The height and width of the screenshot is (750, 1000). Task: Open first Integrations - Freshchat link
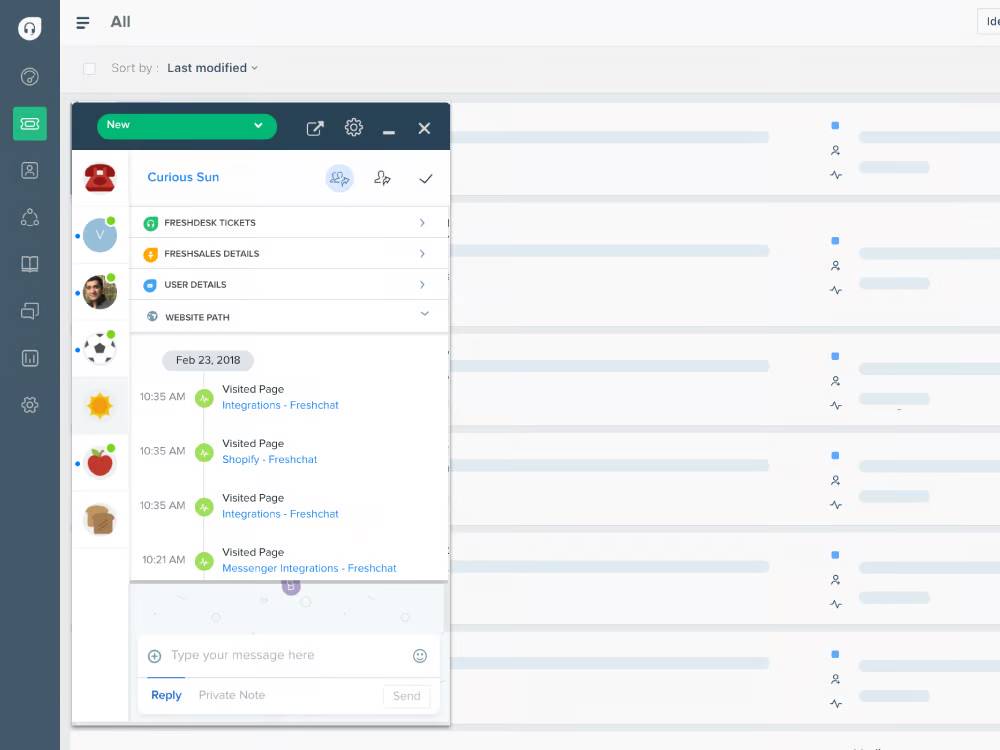coord(280,405)
